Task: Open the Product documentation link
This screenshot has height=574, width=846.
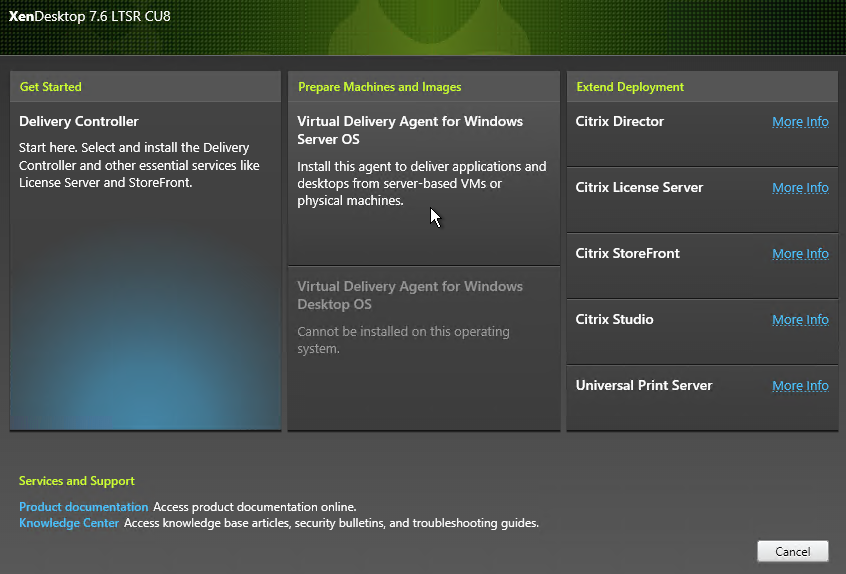Action: (x=84, y=507)
